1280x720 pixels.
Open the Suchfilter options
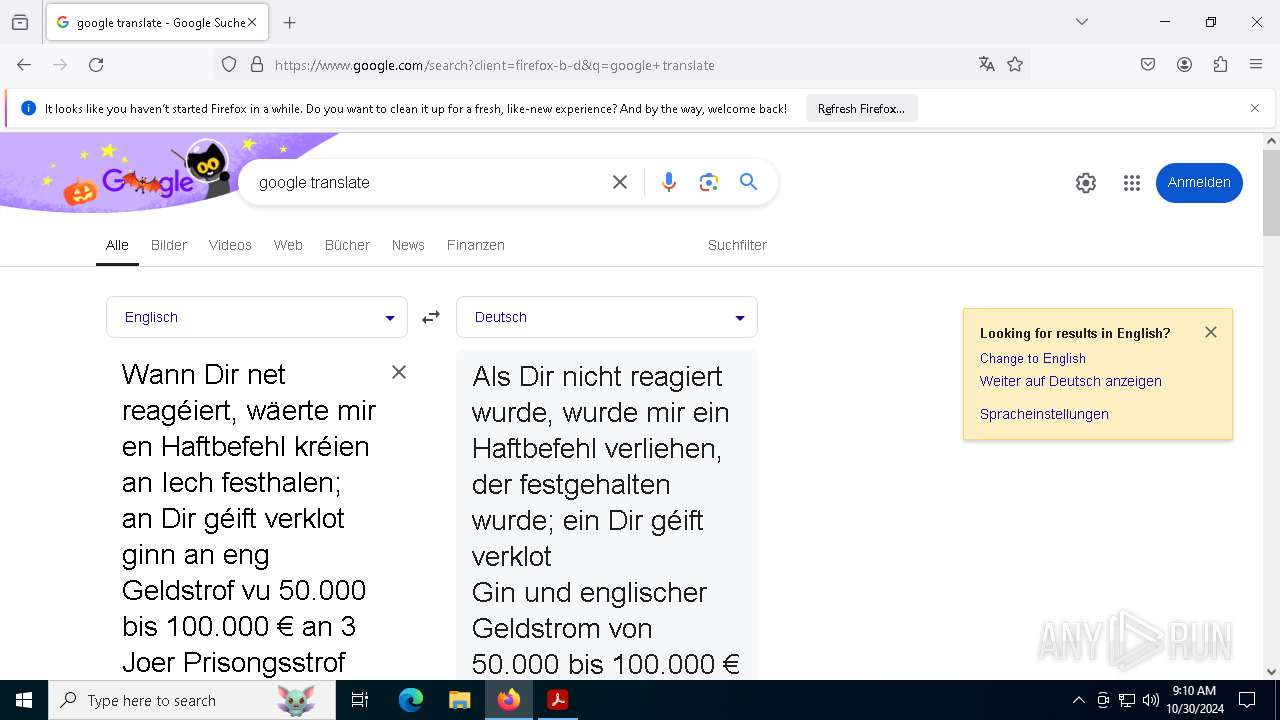click(737, 245)
